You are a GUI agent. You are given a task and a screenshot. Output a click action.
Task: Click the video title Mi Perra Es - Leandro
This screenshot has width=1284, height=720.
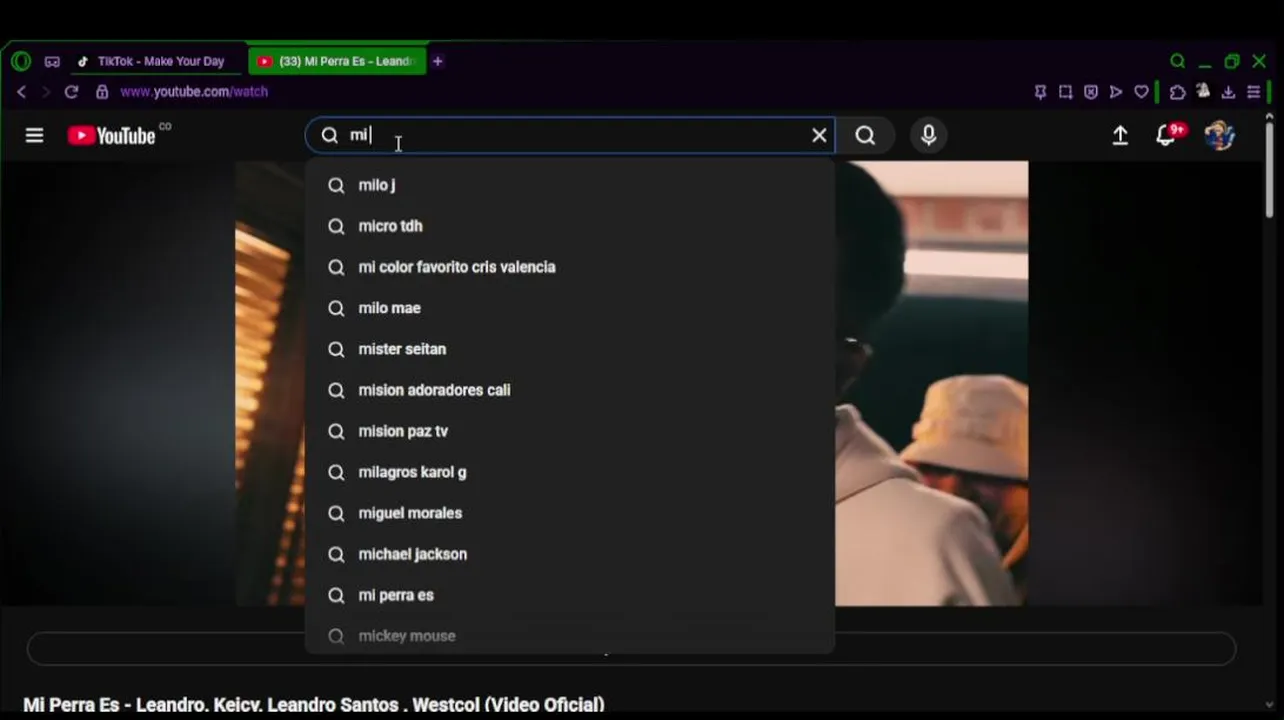point(314,705)
